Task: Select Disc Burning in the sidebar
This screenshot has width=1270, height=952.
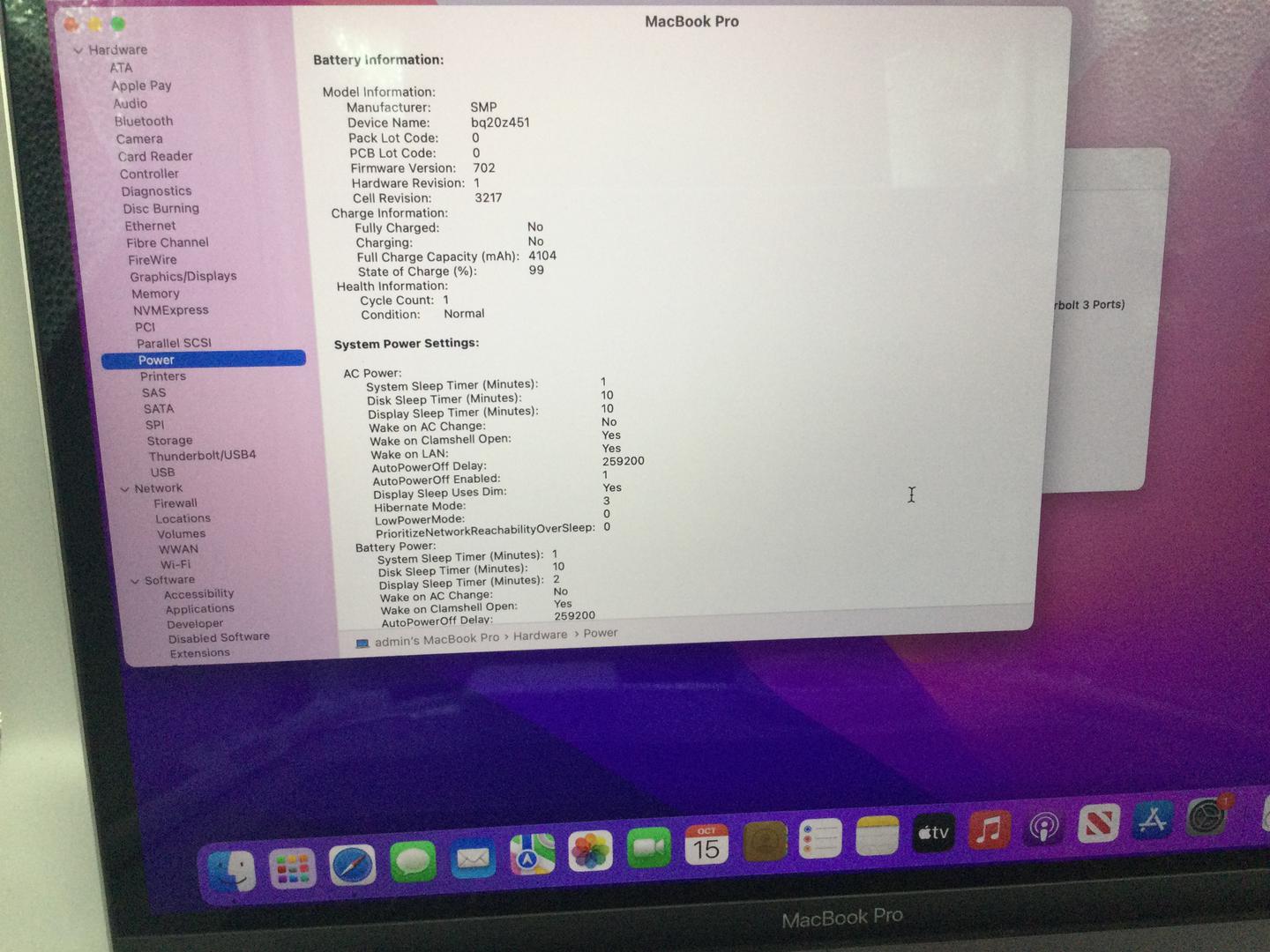Action: point(161,208)
